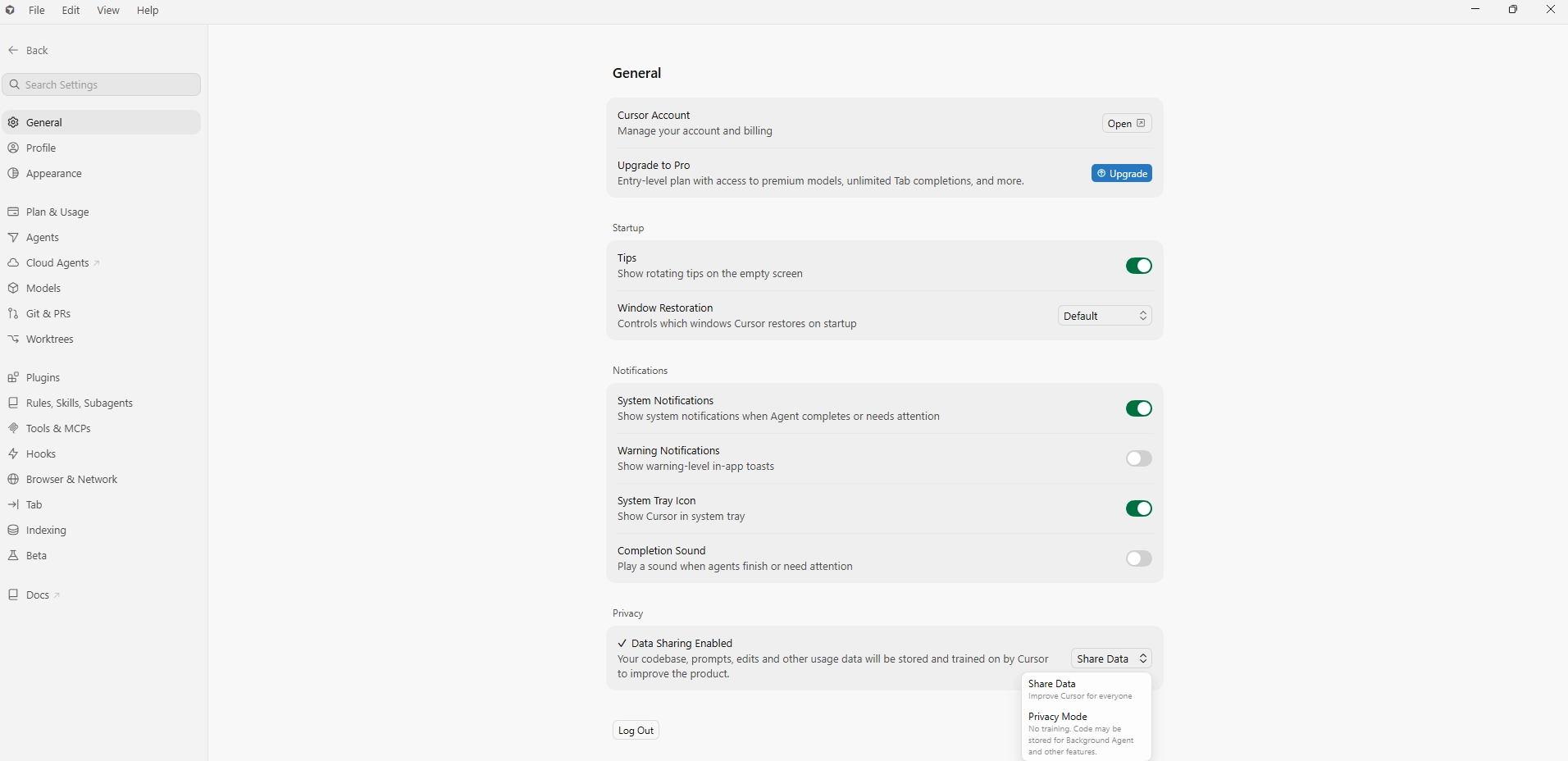Open the Indexing settings page
This screenshot has height=761, width=1568.
102,530
